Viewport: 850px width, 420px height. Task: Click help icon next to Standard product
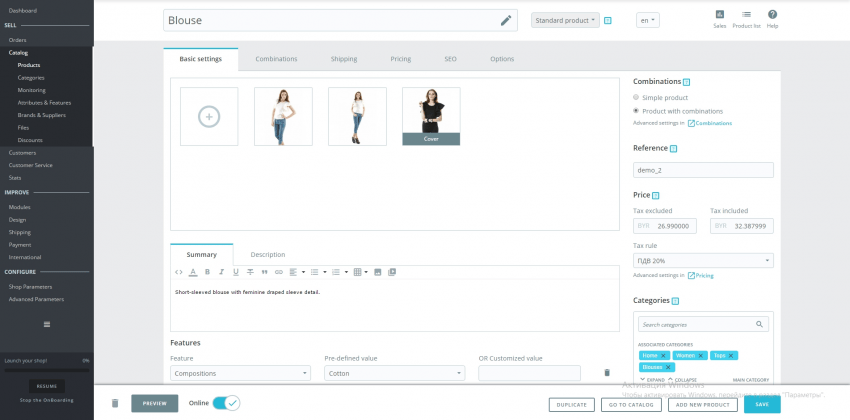click(608, 21)
